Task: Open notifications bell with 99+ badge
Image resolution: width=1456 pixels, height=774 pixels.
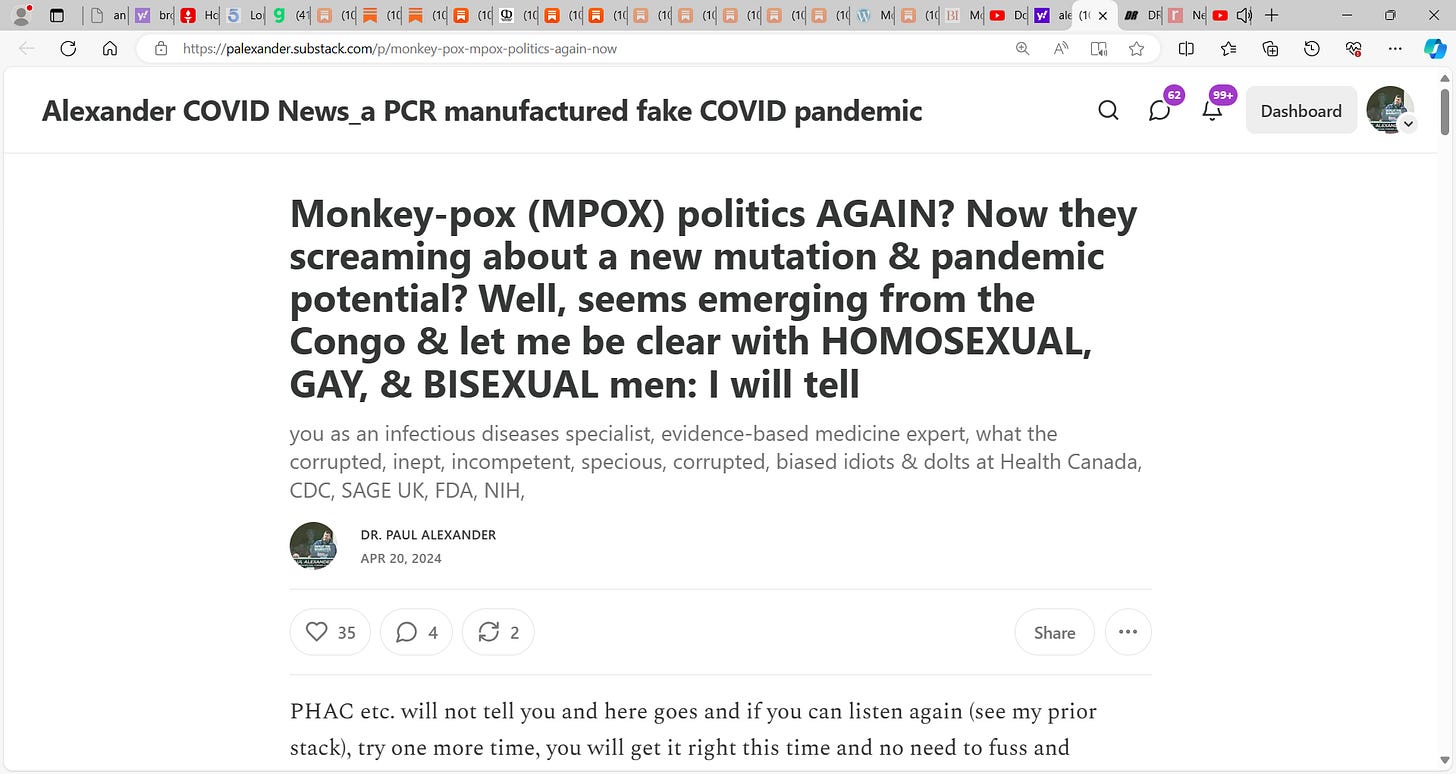Action: click(x=1212, y=111)
